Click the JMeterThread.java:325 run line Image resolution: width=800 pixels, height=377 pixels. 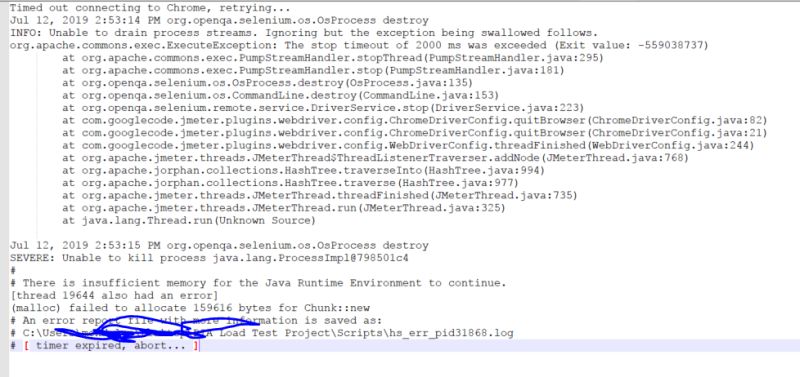[284, 208]
